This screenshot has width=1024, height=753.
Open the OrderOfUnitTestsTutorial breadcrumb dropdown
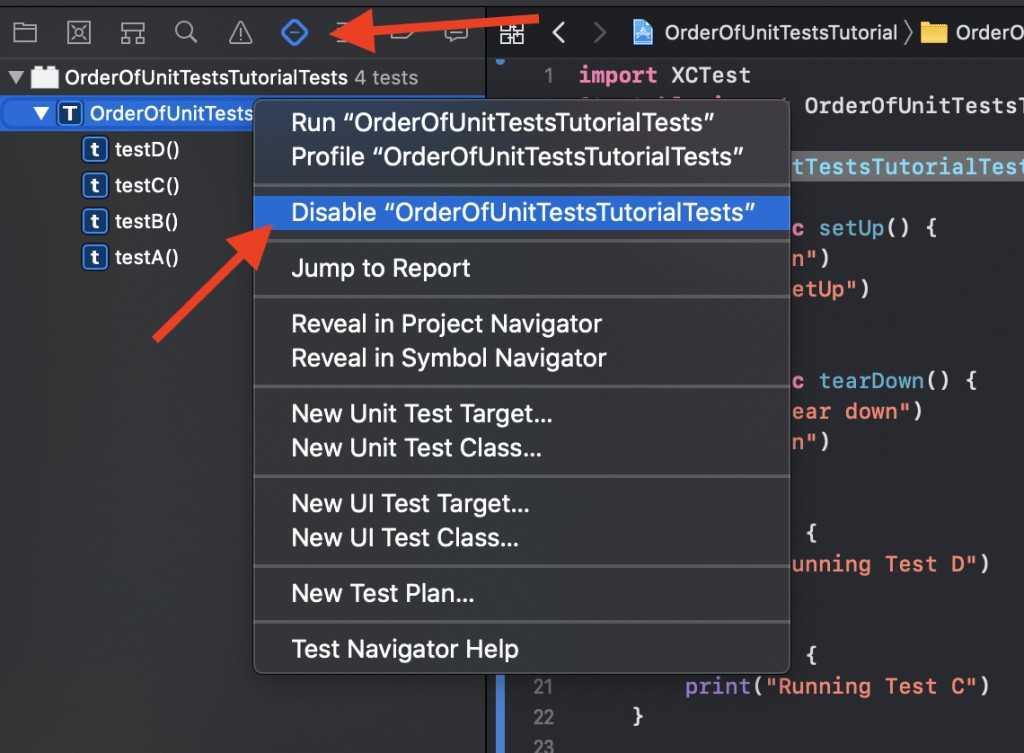(785, 32)
